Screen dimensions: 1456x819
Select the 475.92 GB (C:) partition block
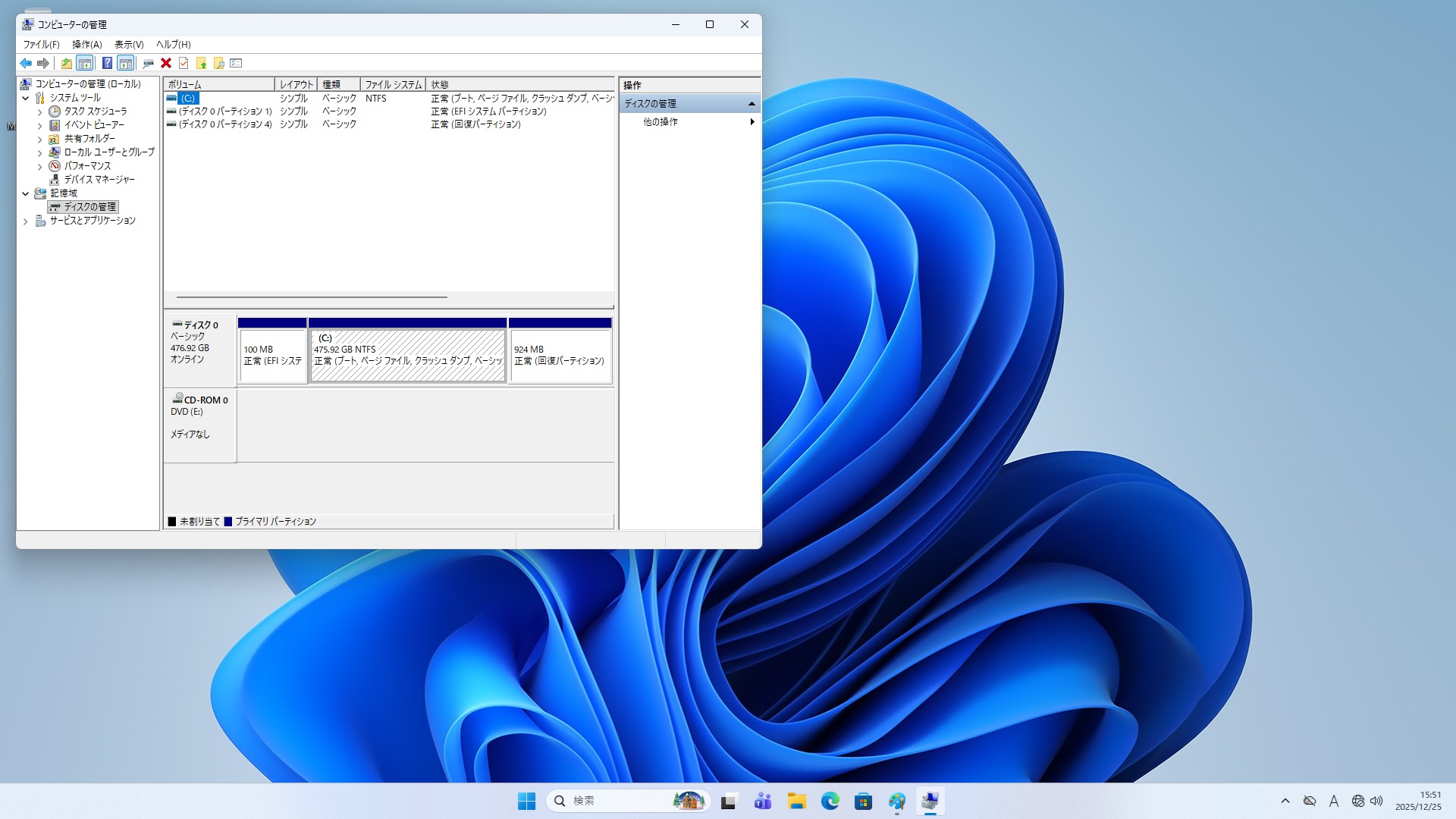[x=408, y=355]
